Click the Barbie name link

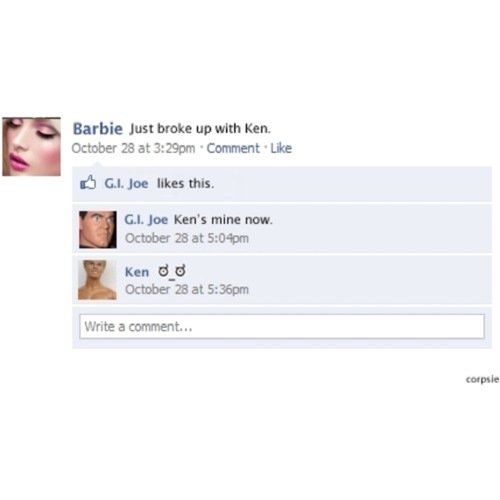pyautogui.click(x=98, y=129)
